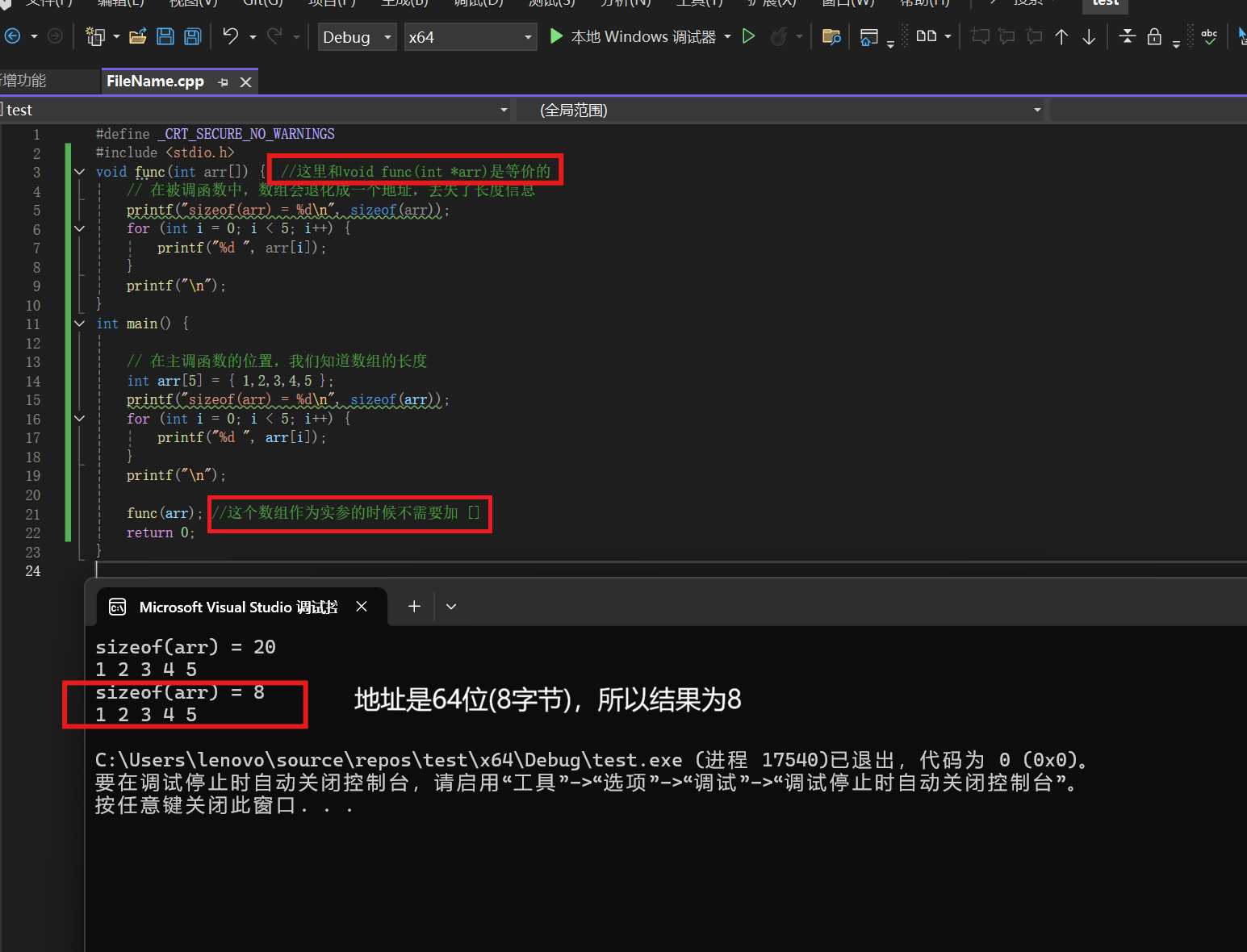Open the Find in Files icon

pyautogui.click(x=831, y=36)
